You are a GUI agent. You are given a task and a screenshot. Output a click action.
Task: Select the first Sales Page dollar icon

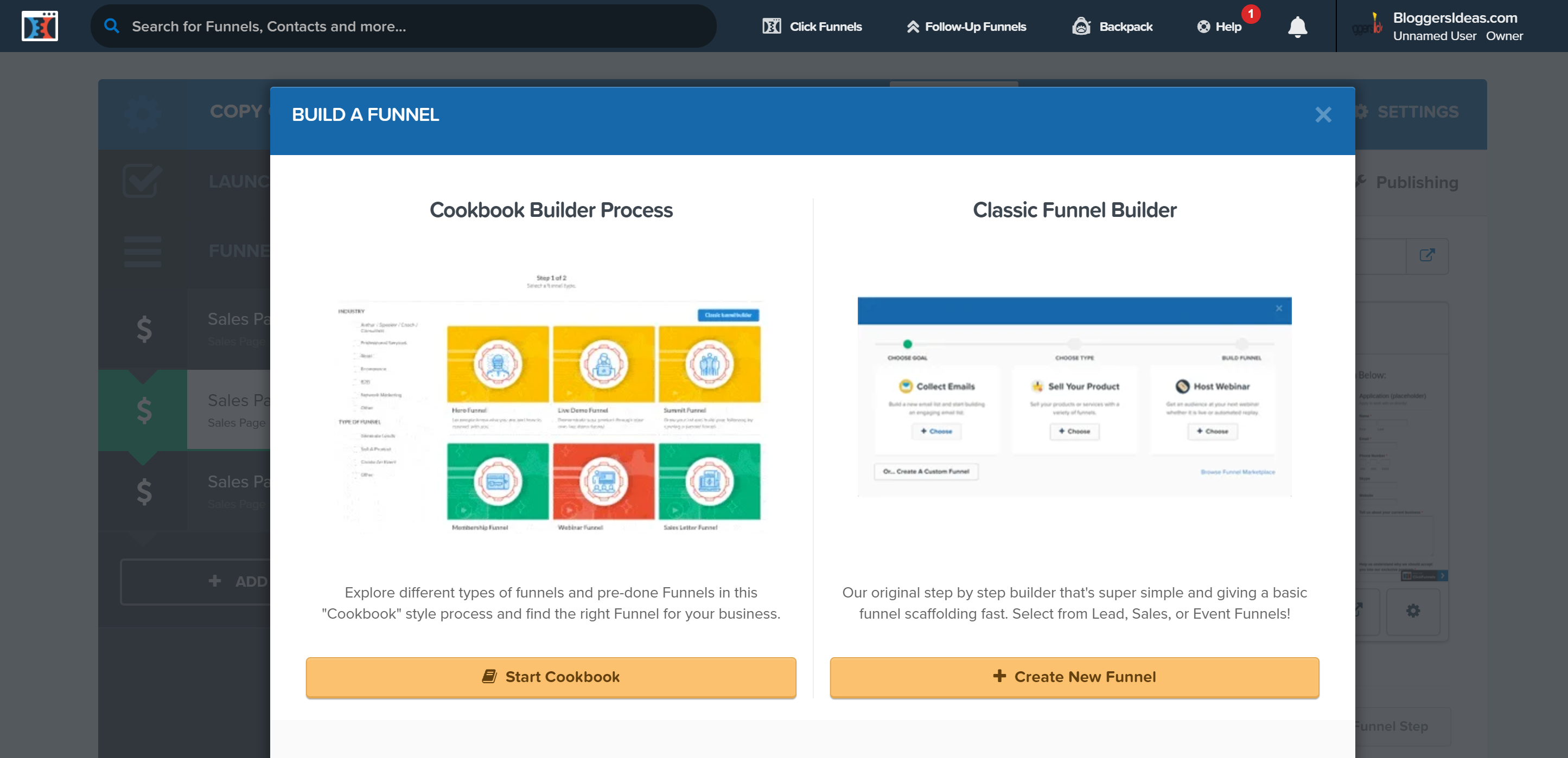(144, 329)
